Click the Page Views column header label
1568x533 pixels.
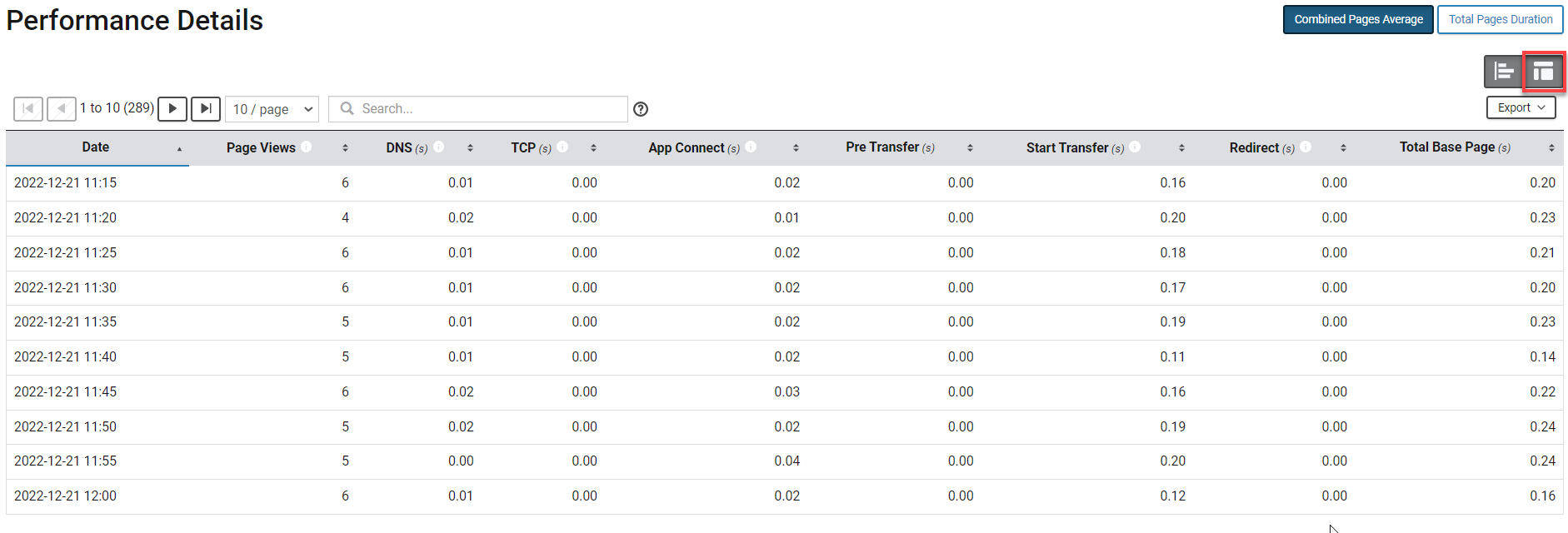coord(261,147)
